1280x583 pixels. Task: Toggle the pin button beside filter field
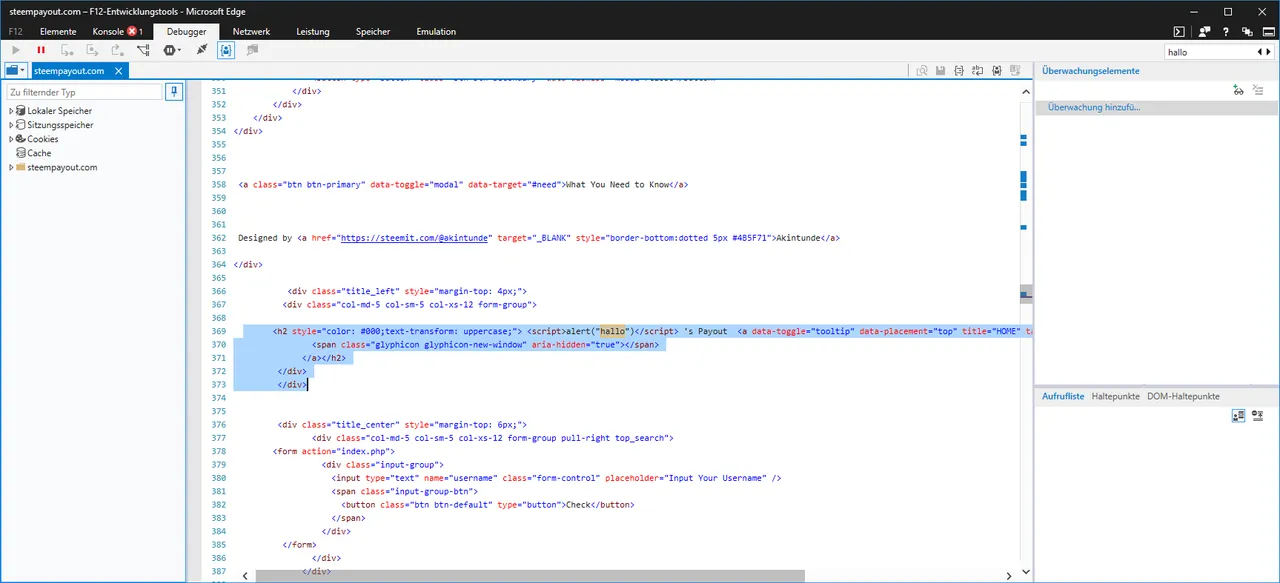click(x=175, y=92)
